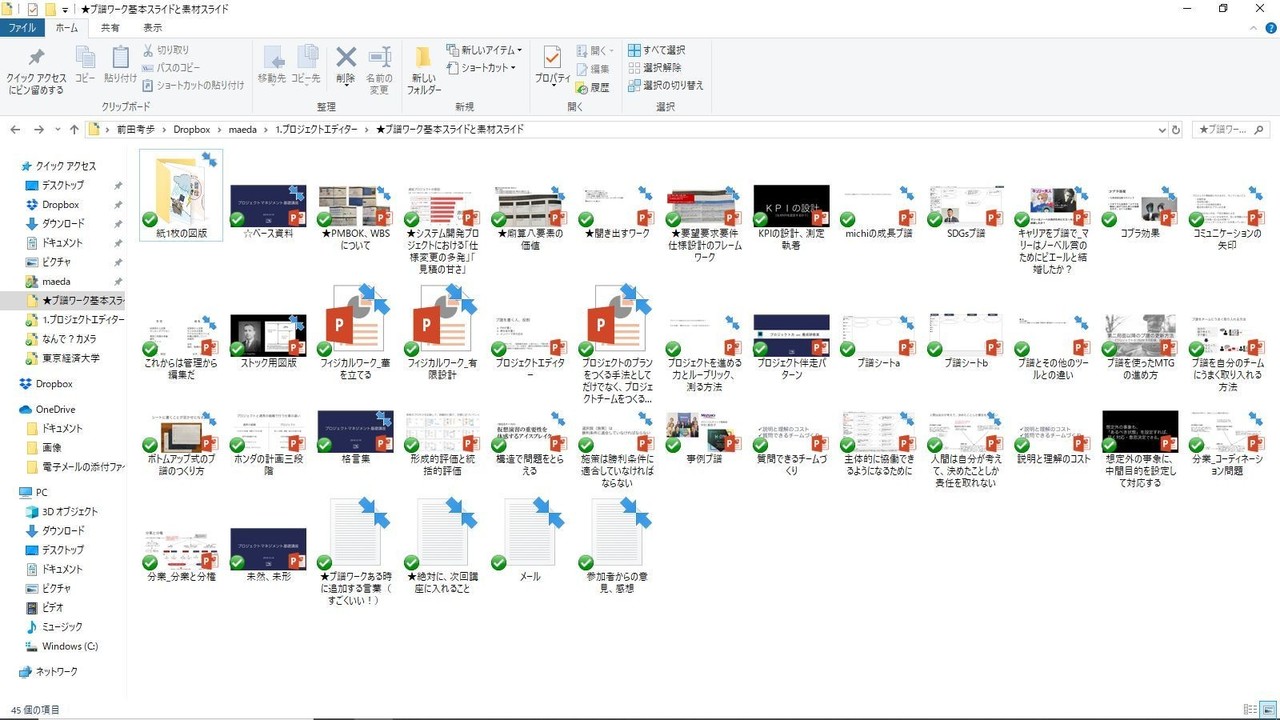
Task: Open the ファイル (File) menu
Action: (21, 28)
